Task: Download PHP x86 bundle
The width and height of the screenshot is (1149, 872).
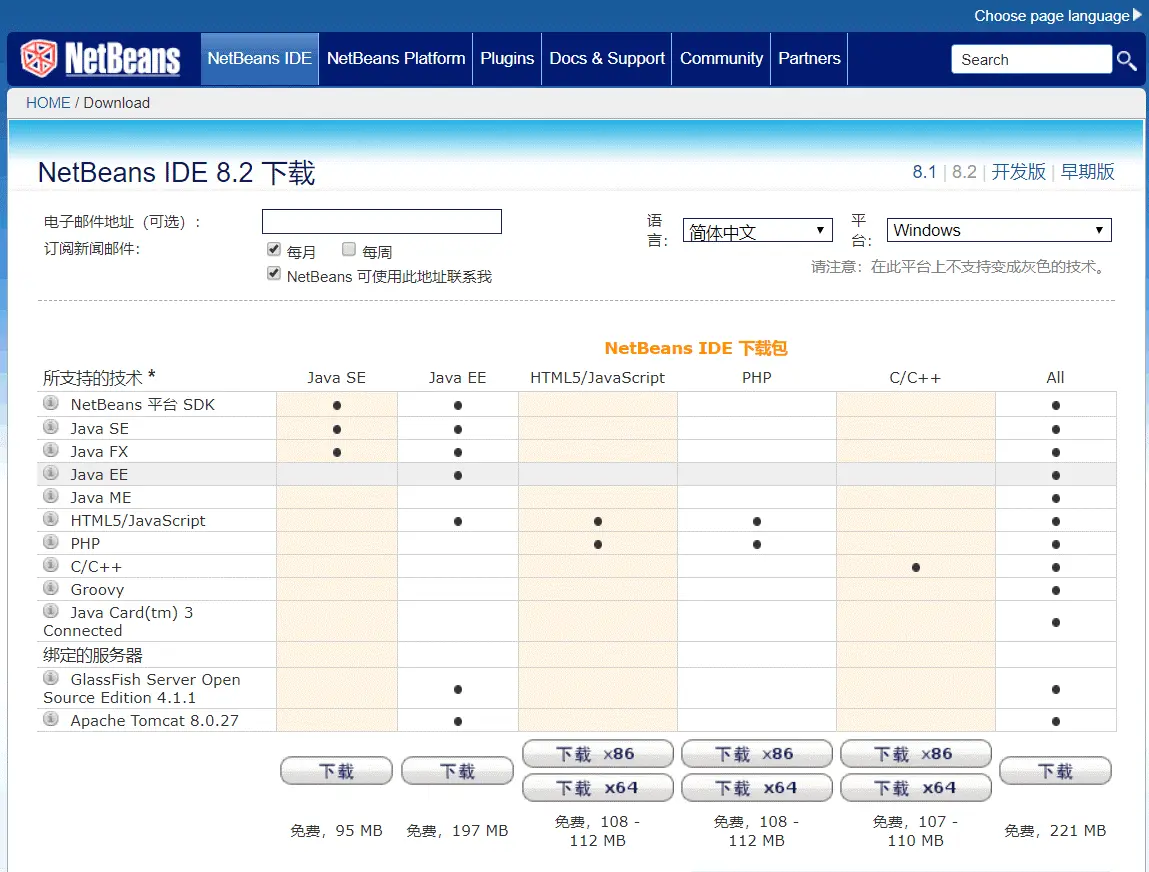Action: pyautogui.click(x=757, y=754)
